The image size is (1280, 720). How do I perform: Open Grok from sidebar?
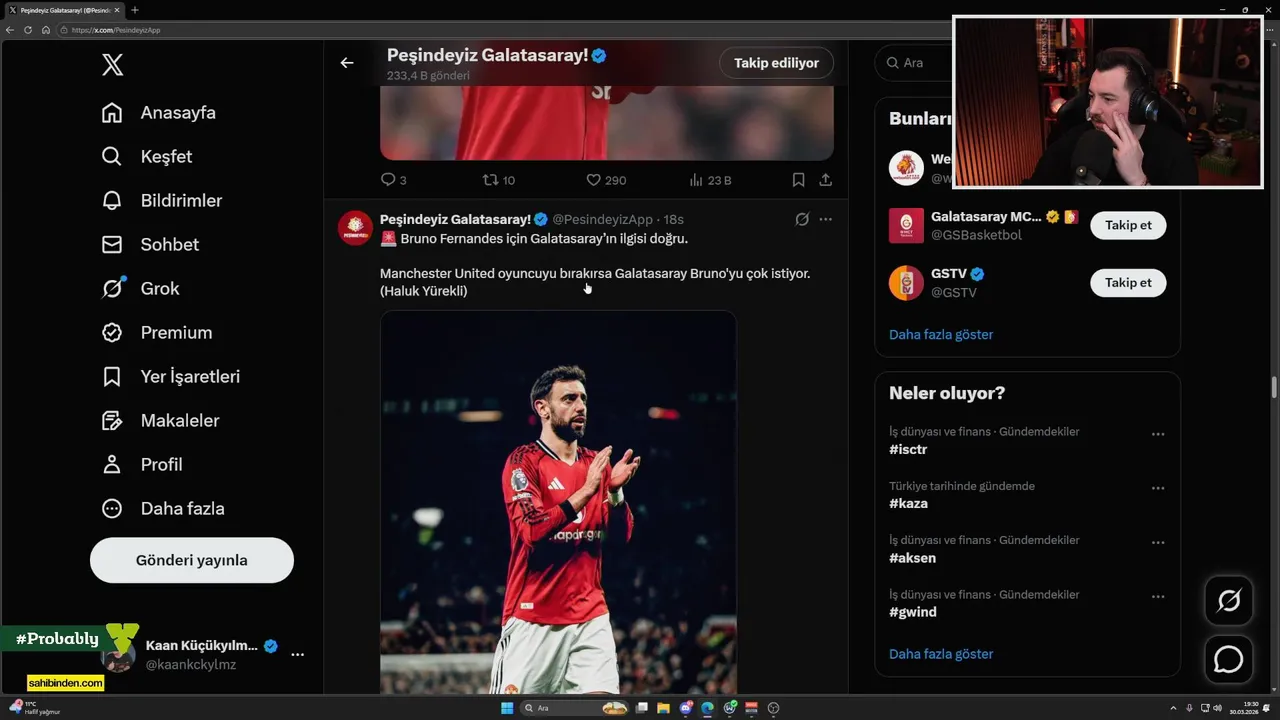point(140,289)
